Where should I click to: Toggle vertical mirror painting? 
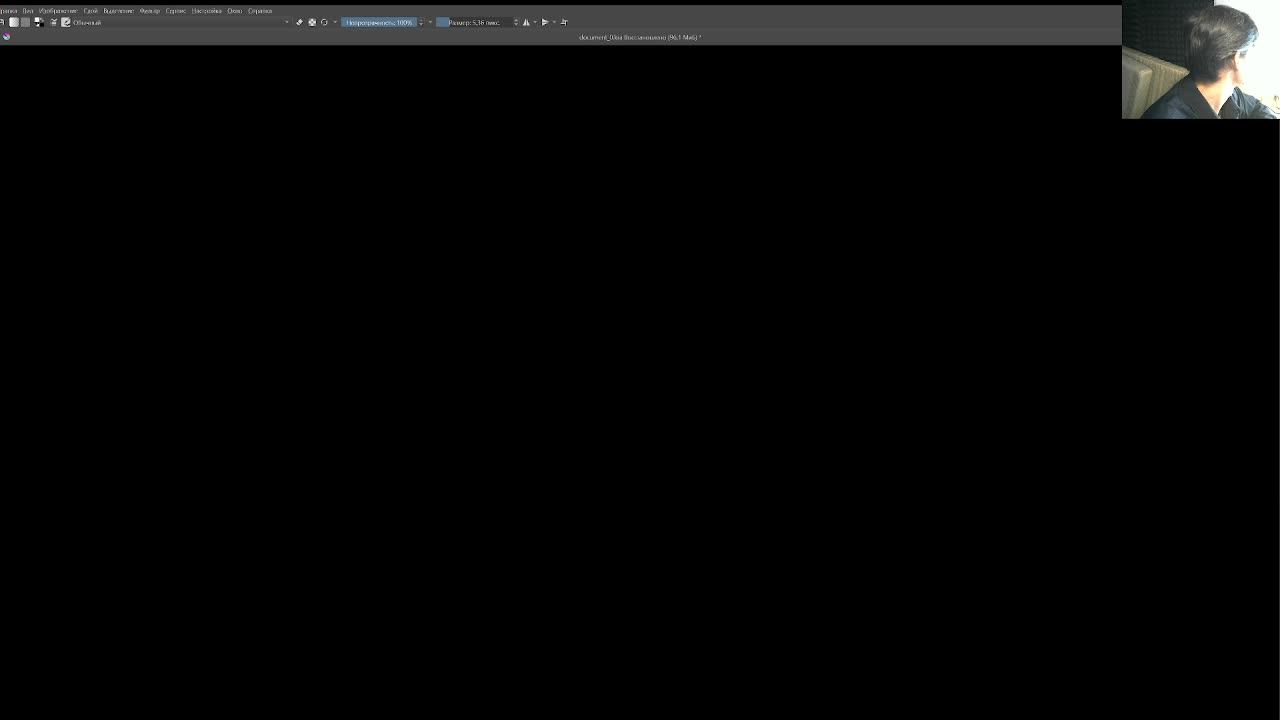(x=545, y=22)
